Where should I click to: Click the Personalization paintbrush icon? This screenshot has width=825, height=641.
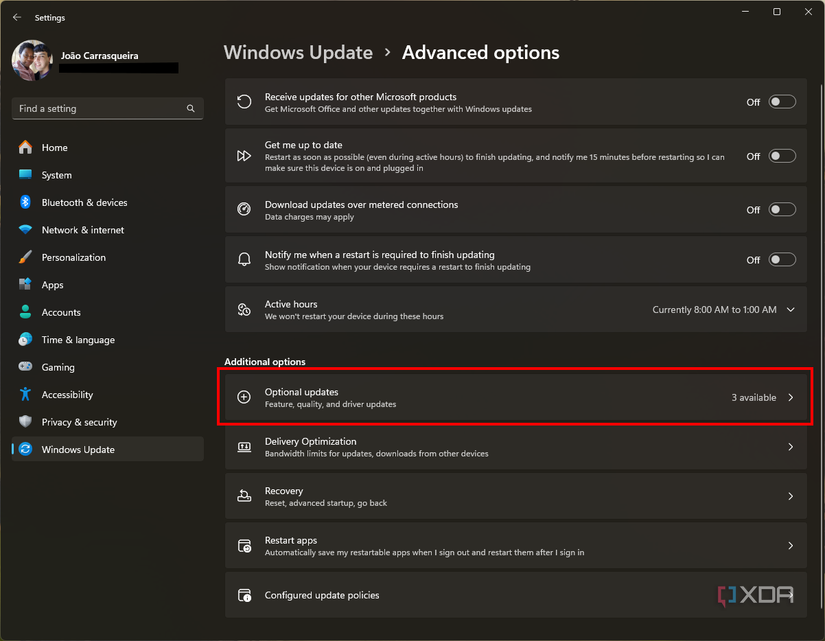click(25, 257)
